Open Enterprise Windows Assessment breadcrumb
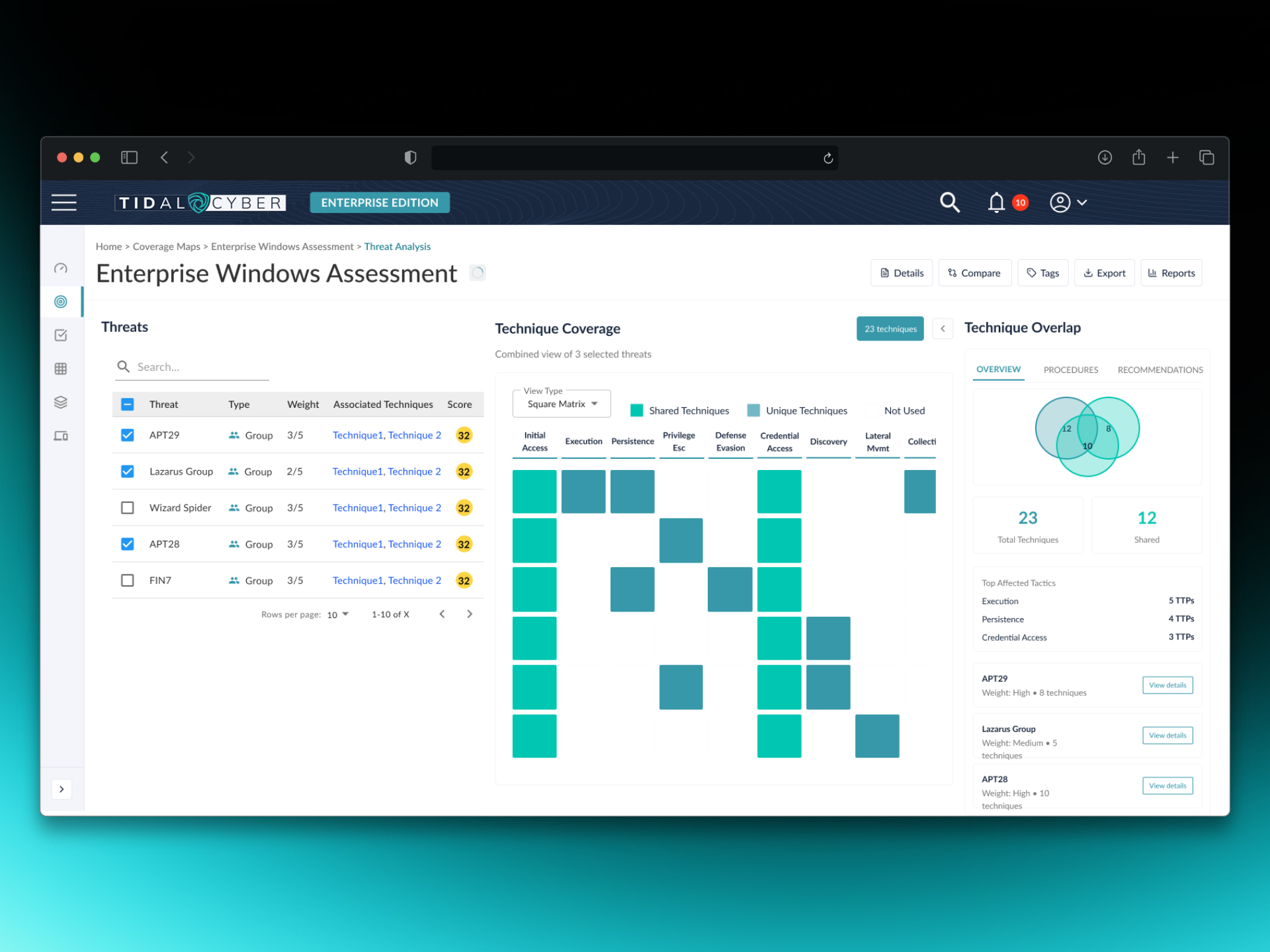Viewport: 1270px width, 952px height. click(282, 247)
